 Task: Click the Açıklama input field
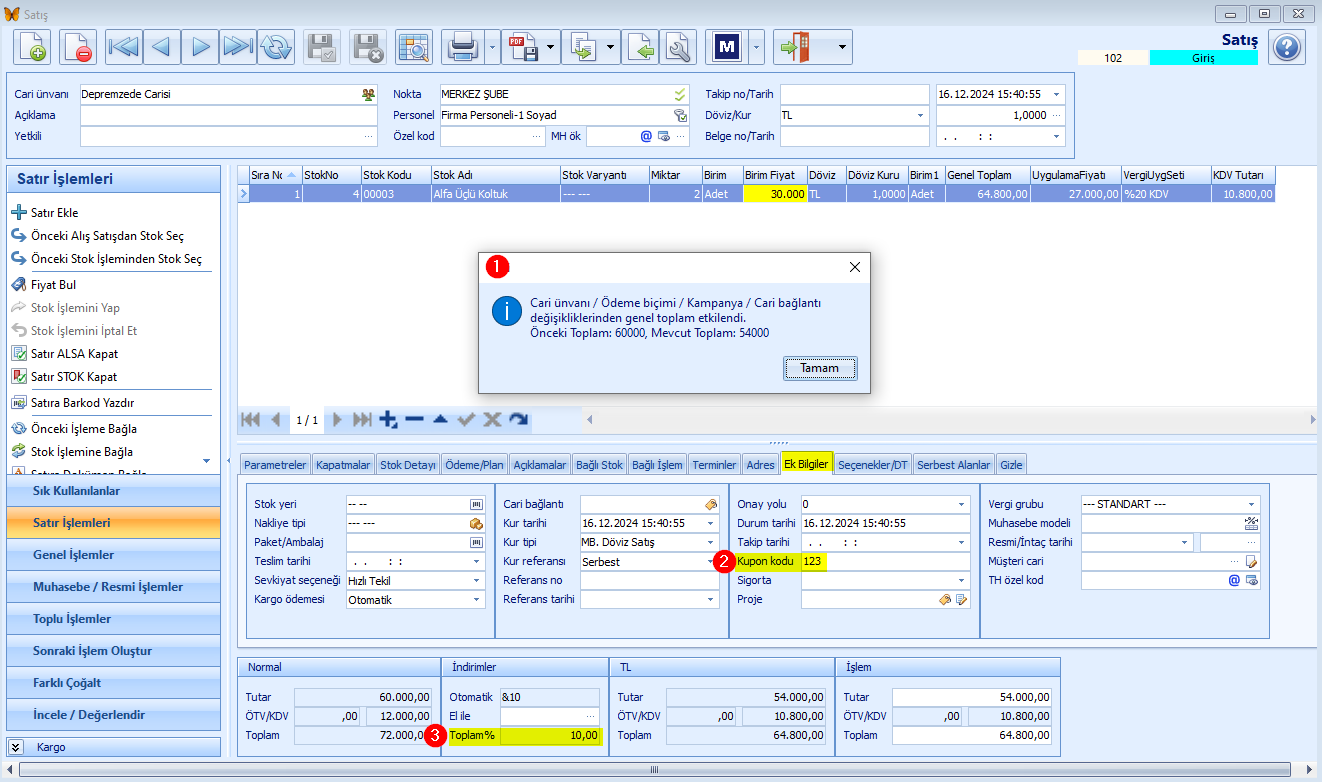pos(229,115)
